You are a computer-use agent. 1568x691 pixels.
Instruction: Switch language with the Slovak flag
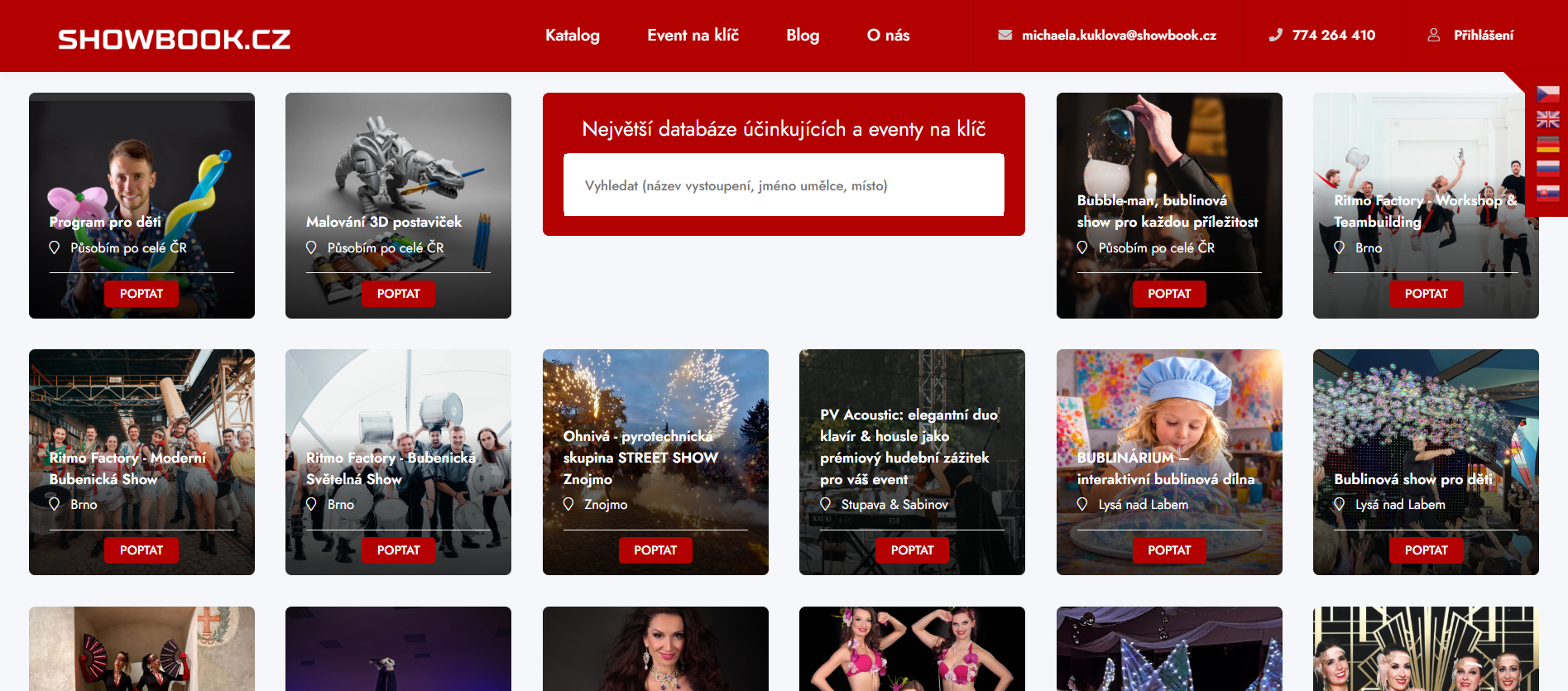point(1547,193)
